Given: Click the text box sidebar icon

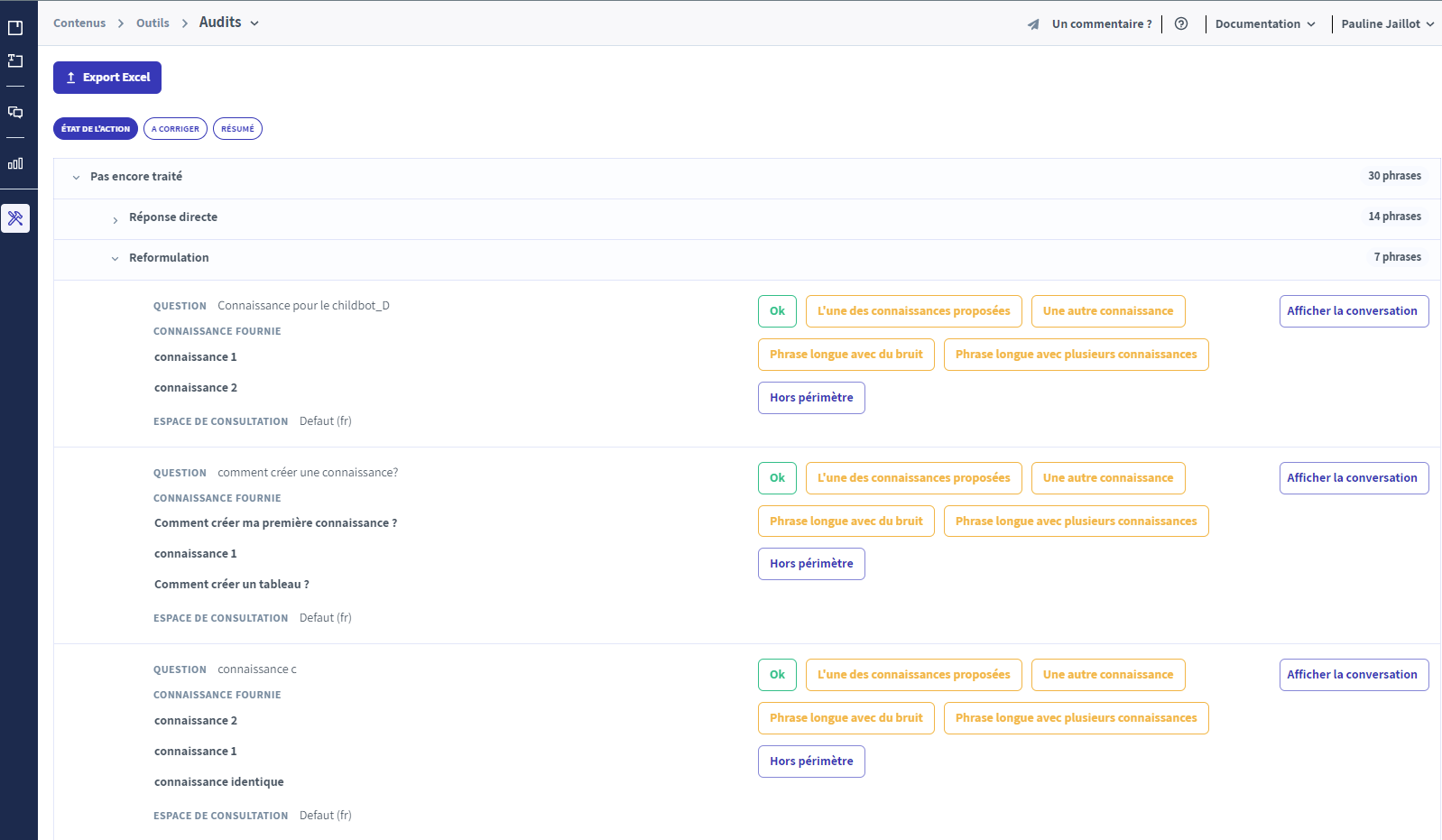Looking at the screenshot, I should point(15,61).
